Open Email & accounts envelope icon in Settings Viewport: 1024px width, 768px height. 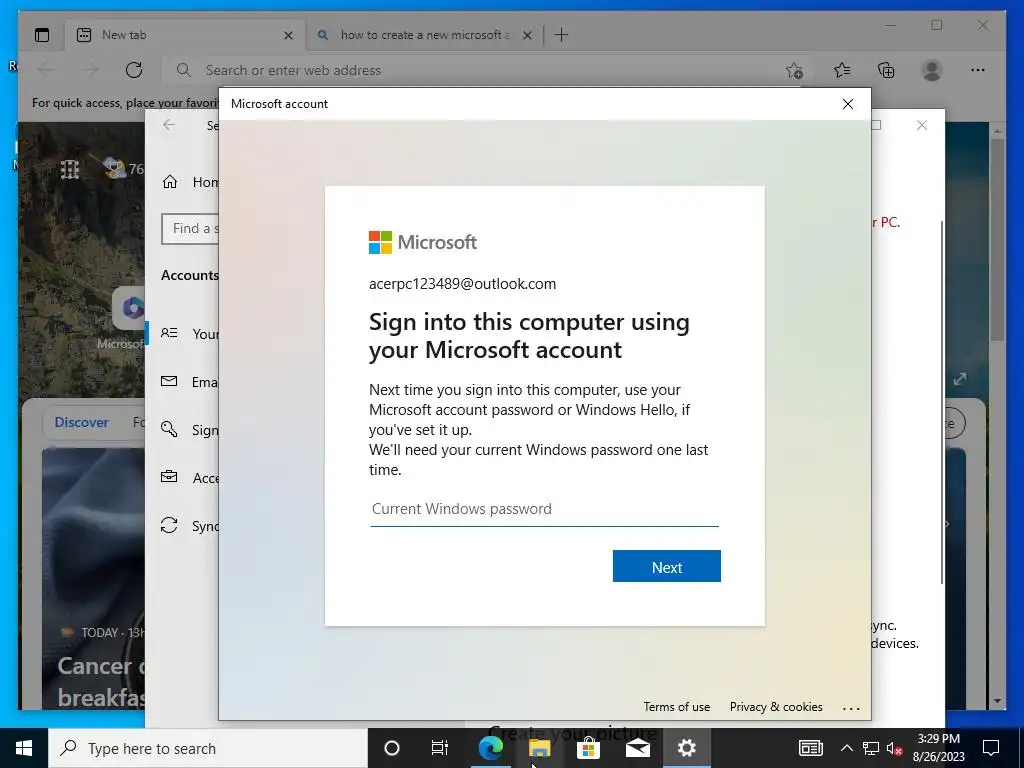(169, 381)
